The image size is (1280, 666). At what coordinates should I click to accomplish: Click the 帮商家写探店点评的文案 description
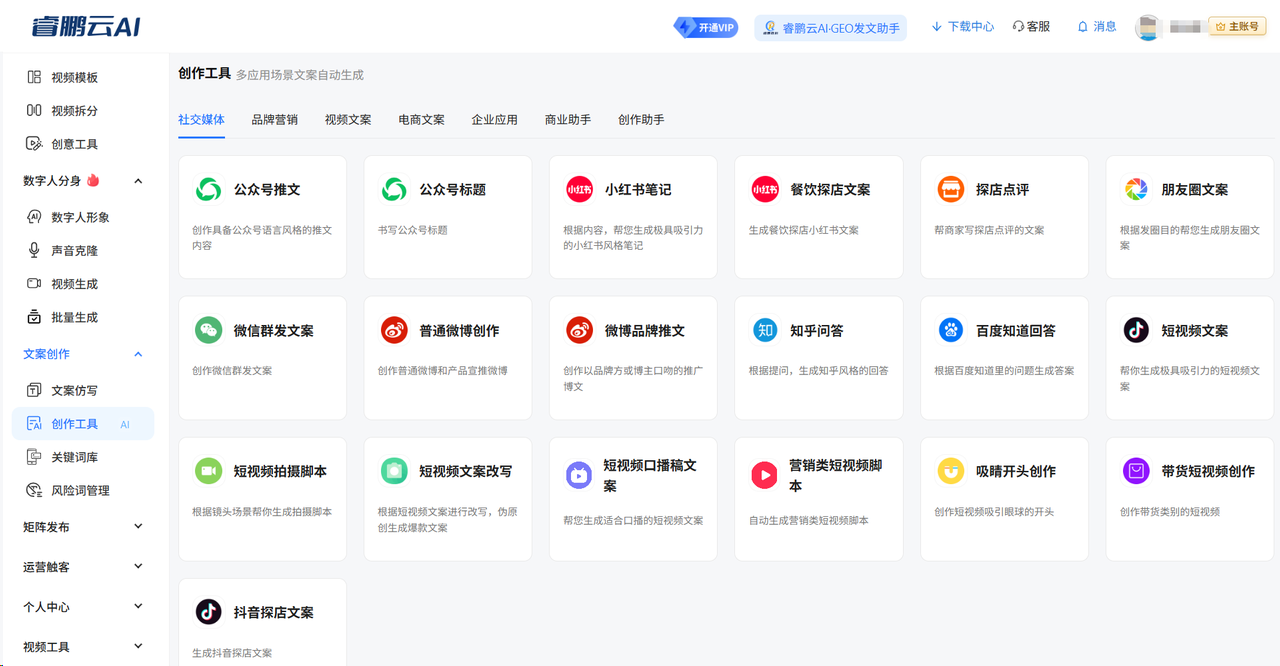989,230
